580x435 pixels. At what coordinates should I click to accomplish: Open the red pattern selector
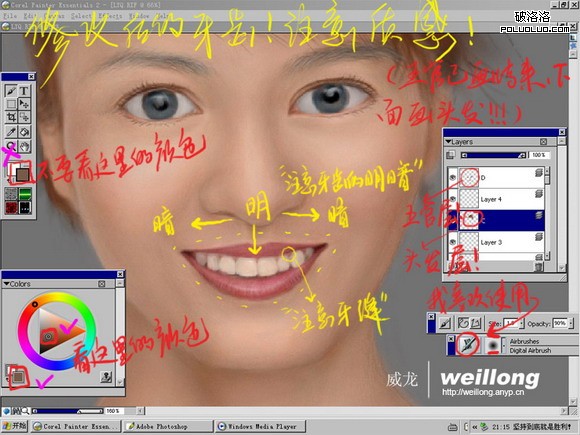tap(11, 208)
